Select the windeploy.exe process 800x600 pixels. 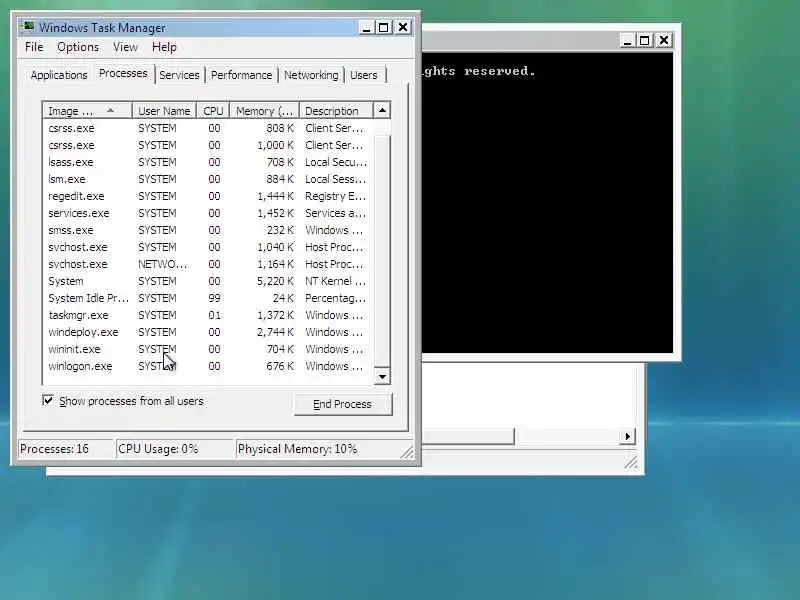point(208,332)
